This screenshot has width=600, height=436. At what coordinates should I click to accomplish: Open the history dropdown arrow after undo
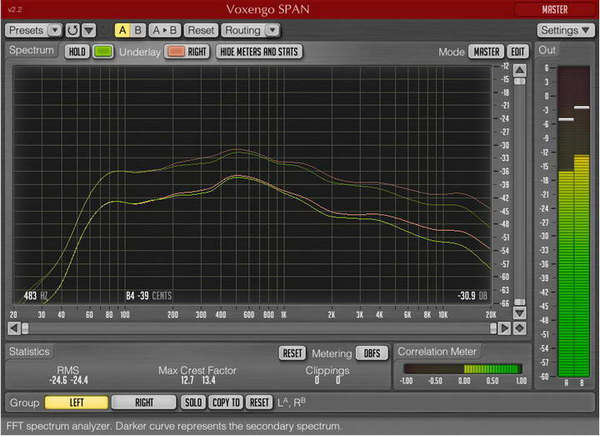(x=89, y=30)
